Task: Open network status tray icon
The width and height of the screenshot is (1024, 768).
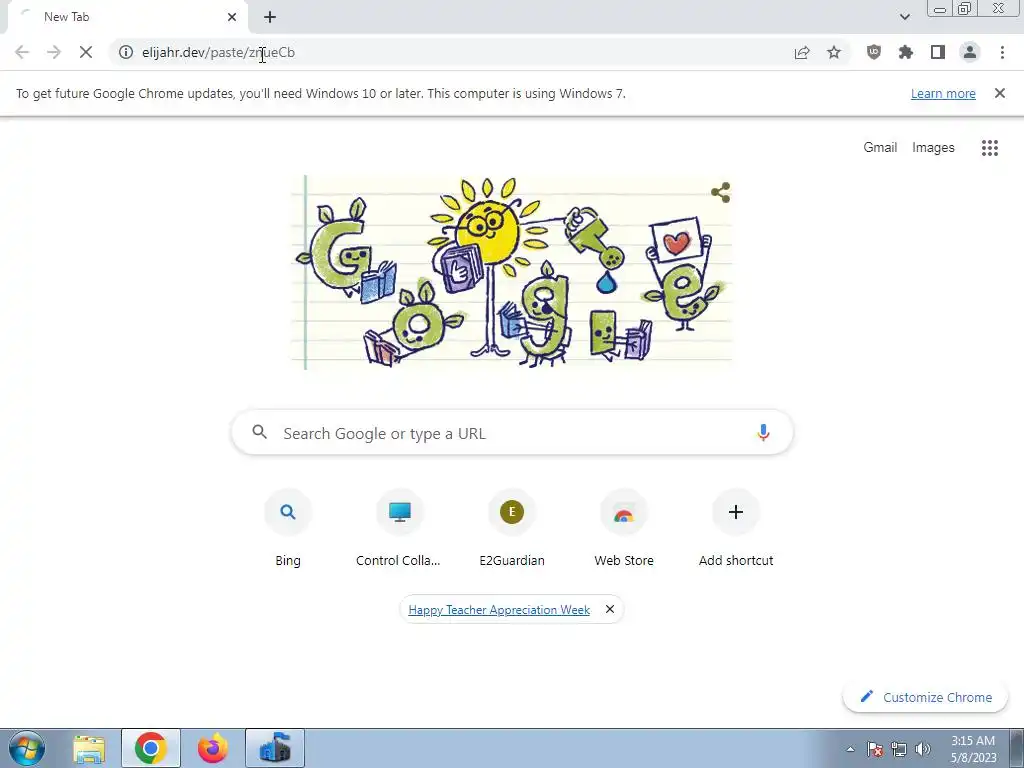Action: (899, 749)
